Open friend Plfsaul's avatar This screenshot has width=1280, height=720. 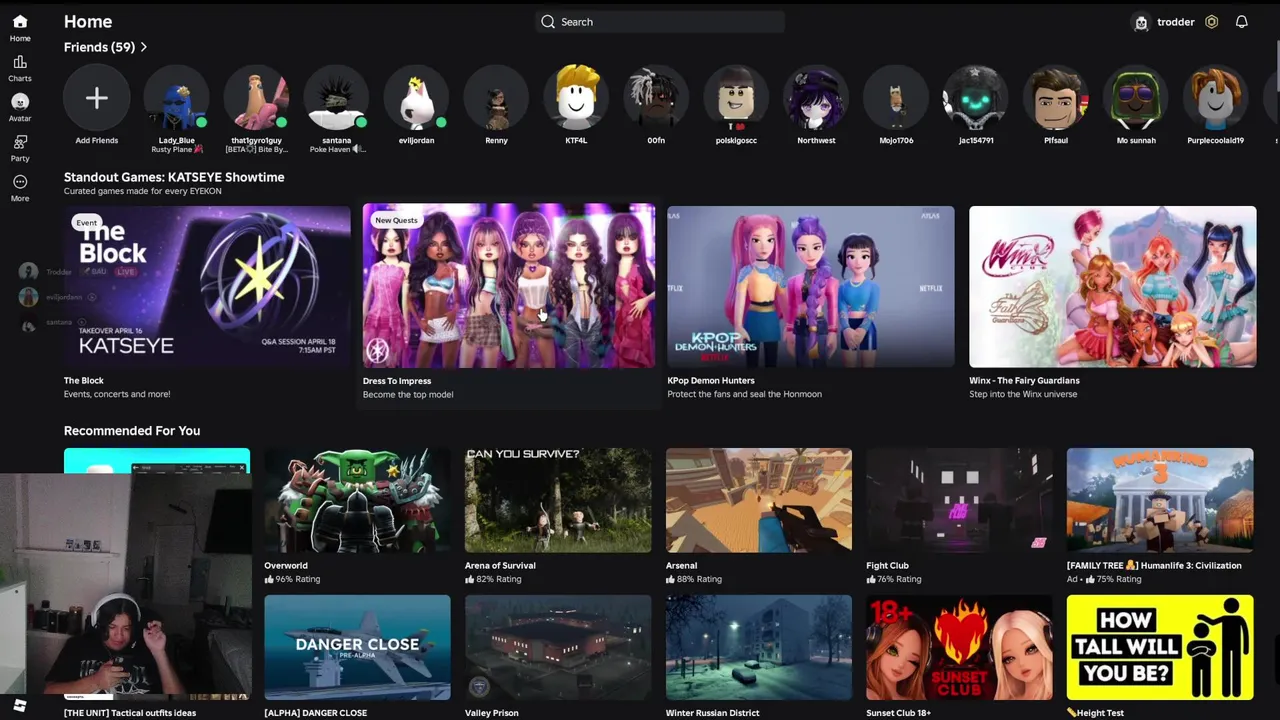click(1056, 98)
